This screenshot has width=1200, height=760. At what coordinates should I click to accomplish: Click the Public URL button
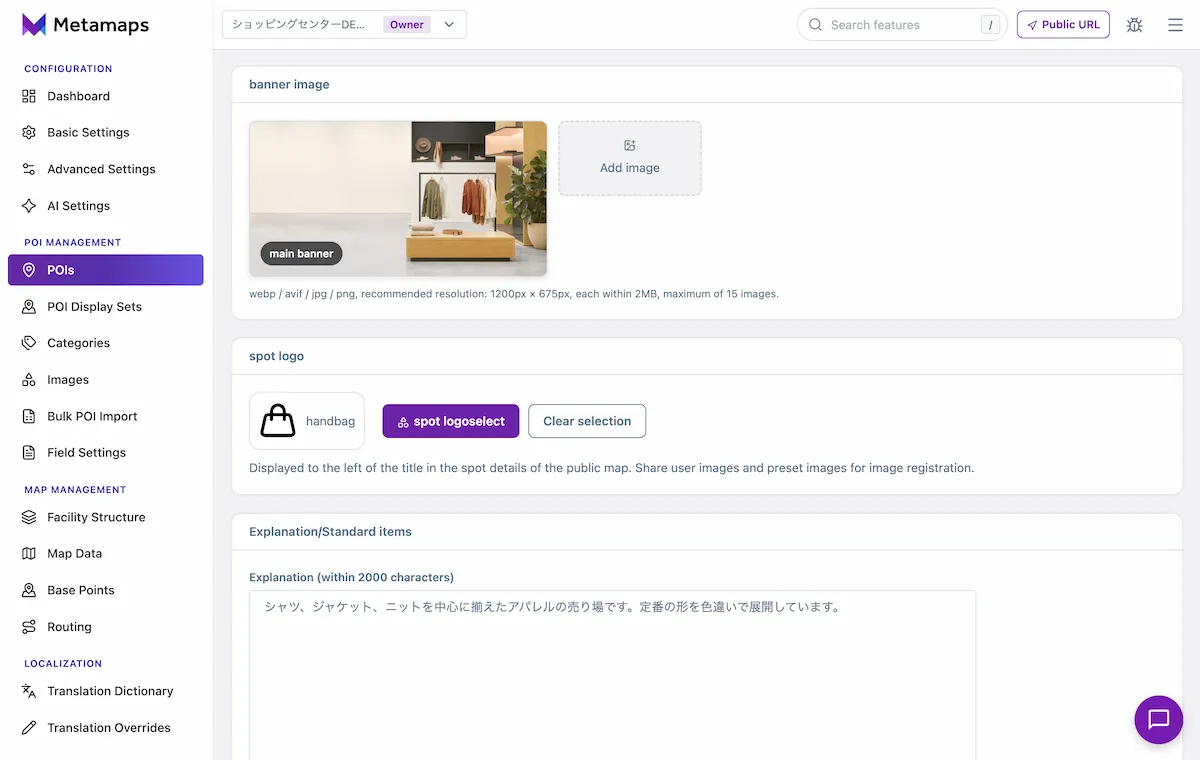[1063, 25]
